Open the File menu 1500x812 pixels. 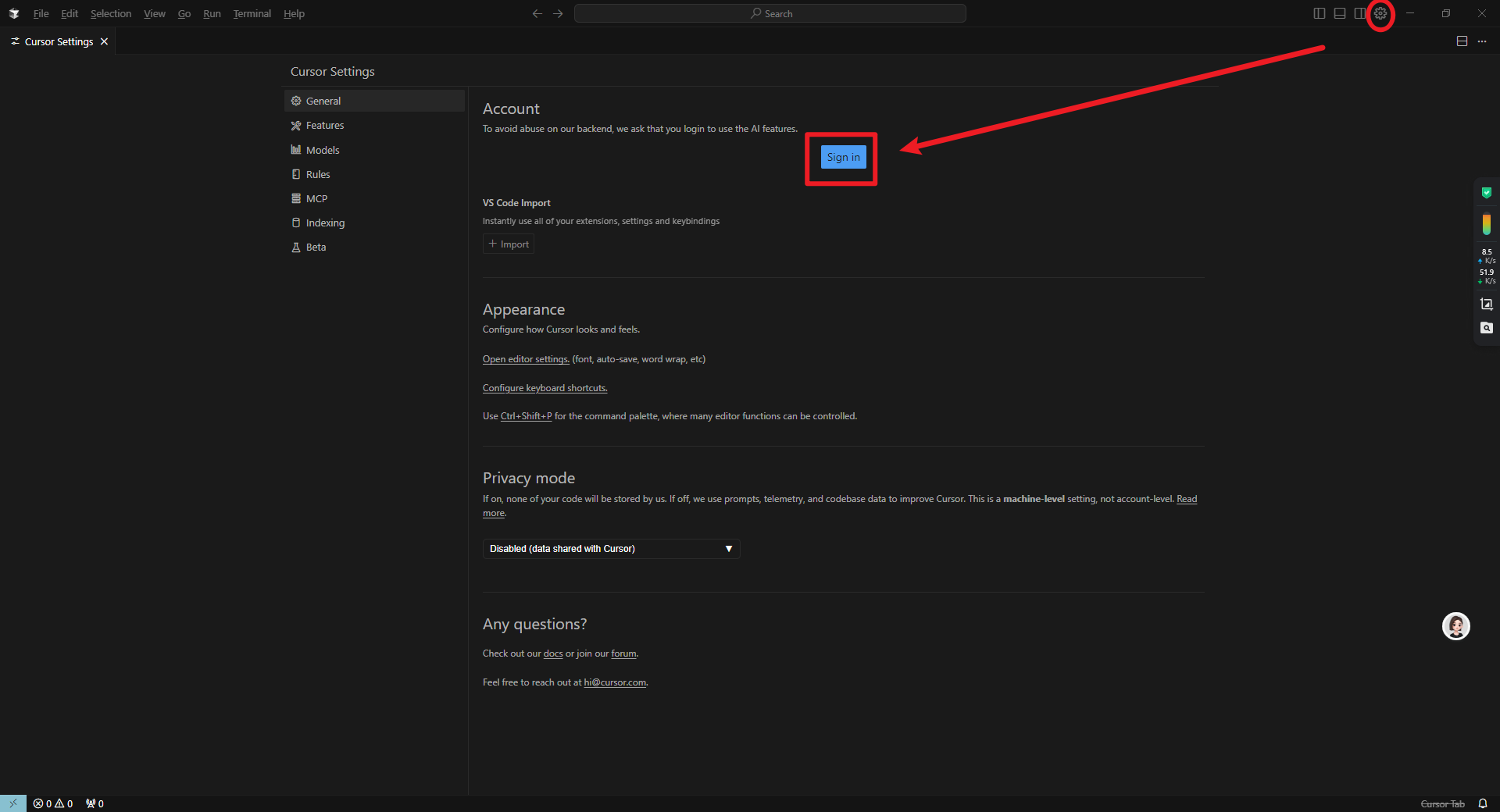(x=41, y=13)
